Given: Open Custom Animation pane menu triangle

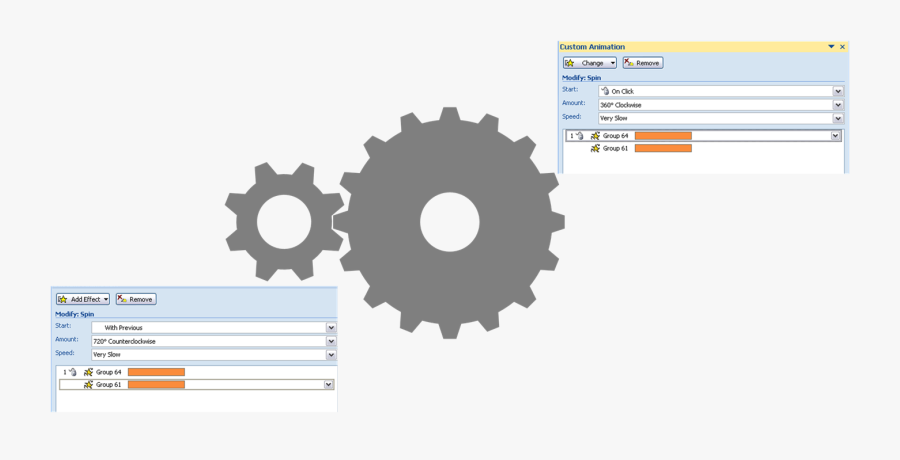Looking at the screenshot, I should tap(831, 47).
